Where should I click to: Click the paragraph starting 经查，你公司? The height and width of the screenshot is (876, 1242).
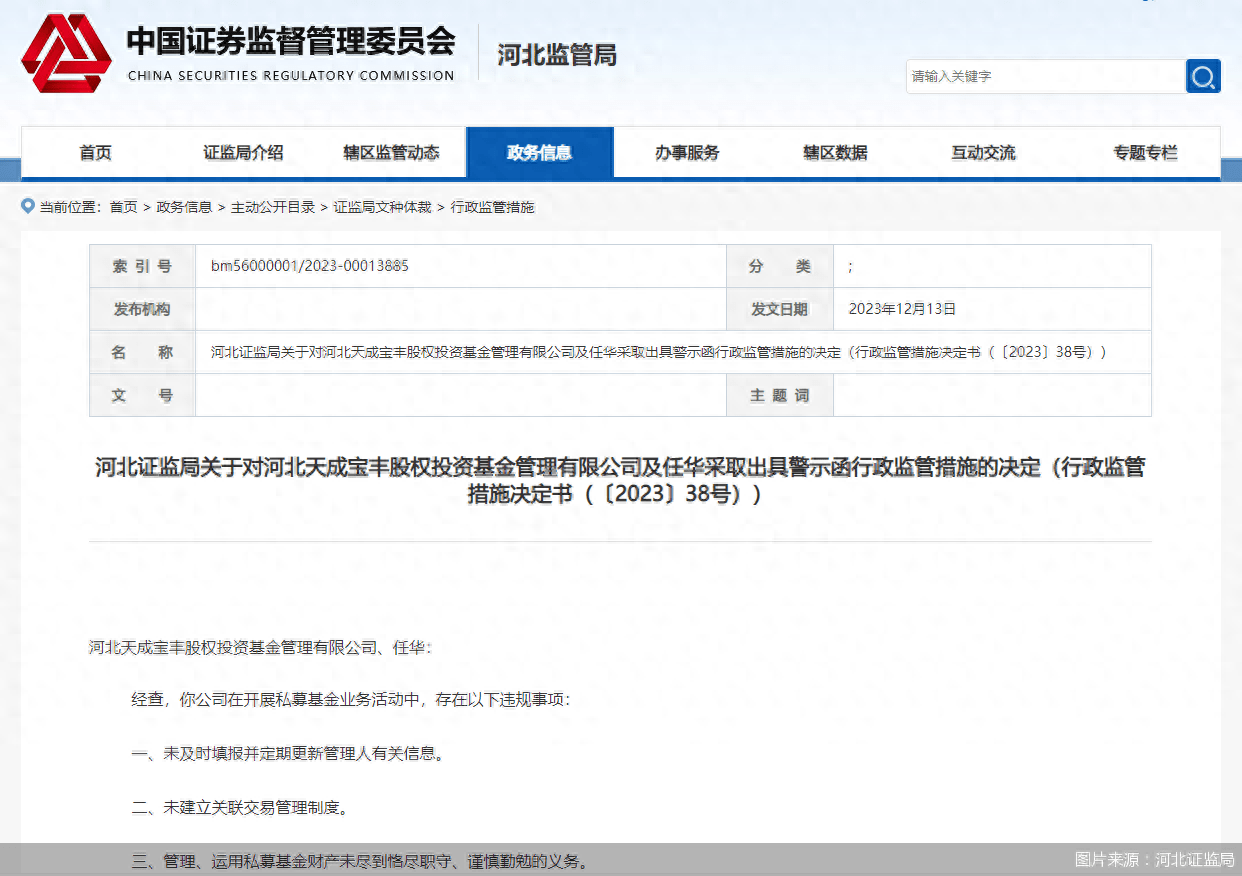pyautogui.click(x=351, y=700)
